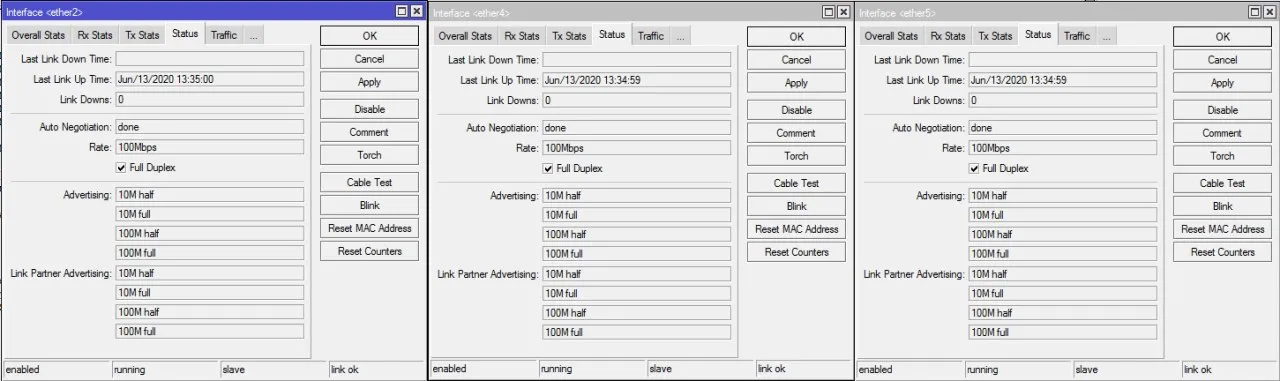Expand more tabs via '...' in ether2
1280x381 pixels.
[254, 35]
